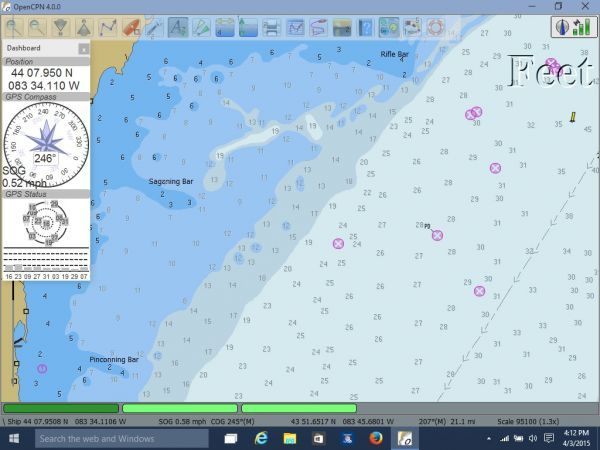Open Firefox from the taskbar

coord(376,438)
